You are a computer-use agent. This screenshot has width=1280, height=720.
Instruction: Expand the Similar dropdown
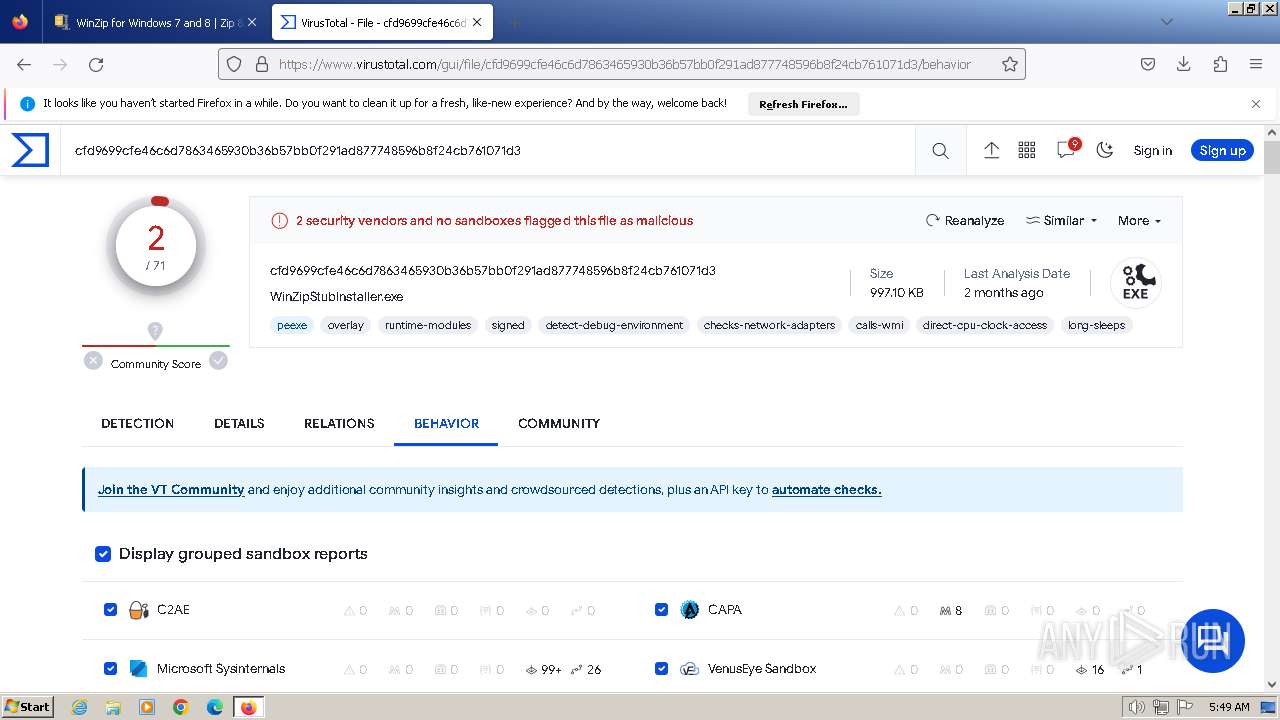(x=1061, y=221)
